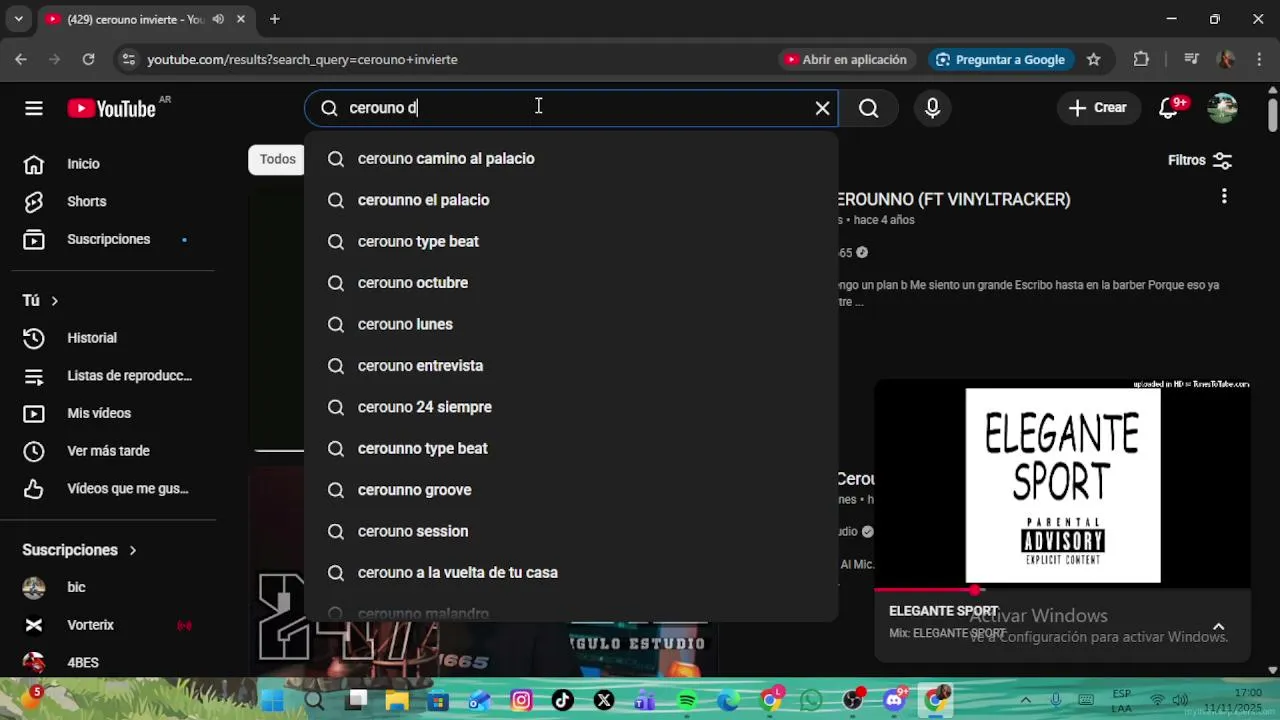Open the YouTube hamburger guide menu

tap(34, 108)
